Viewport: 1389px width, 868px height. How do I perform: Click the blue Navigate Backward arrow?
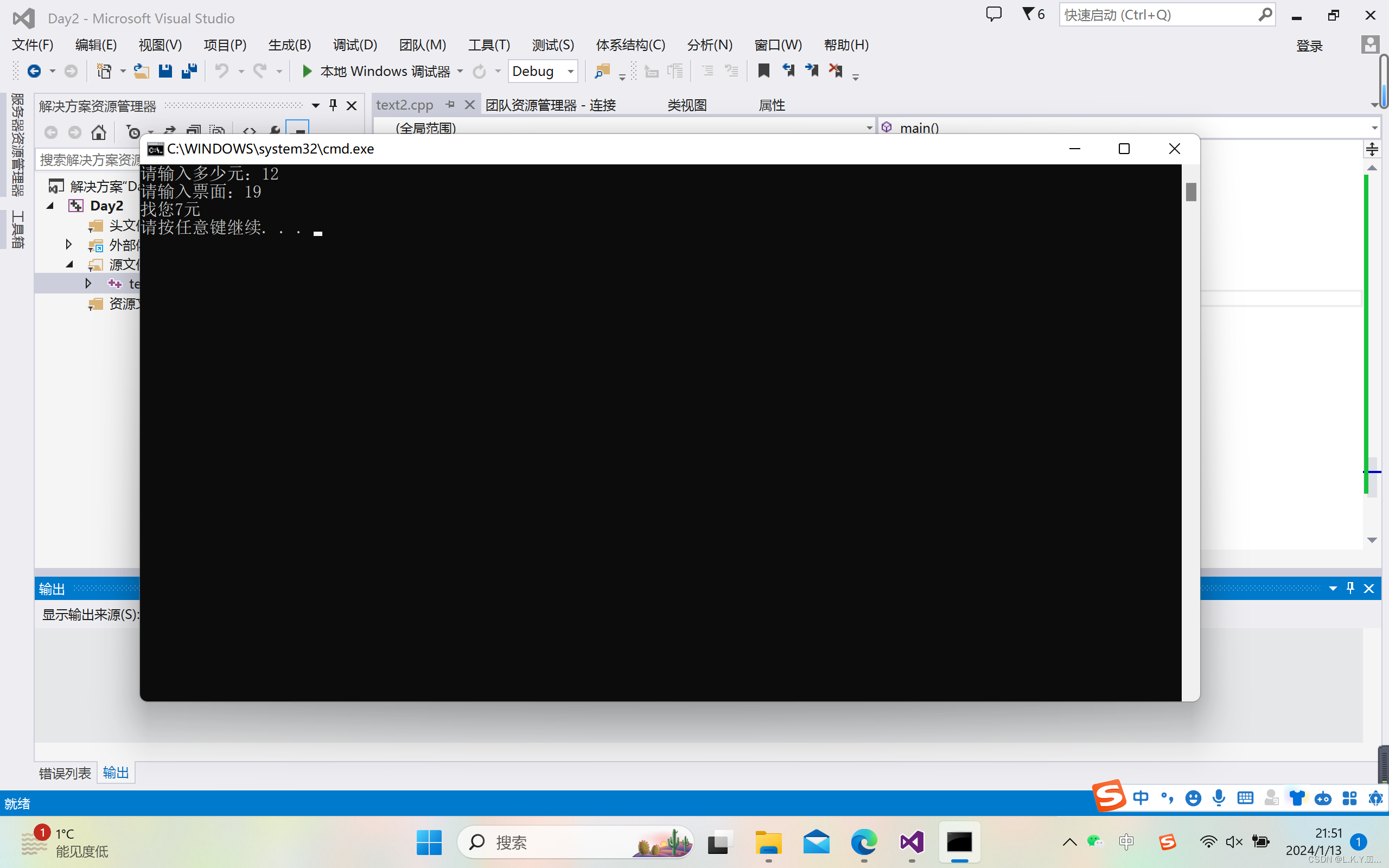[34, 71]
